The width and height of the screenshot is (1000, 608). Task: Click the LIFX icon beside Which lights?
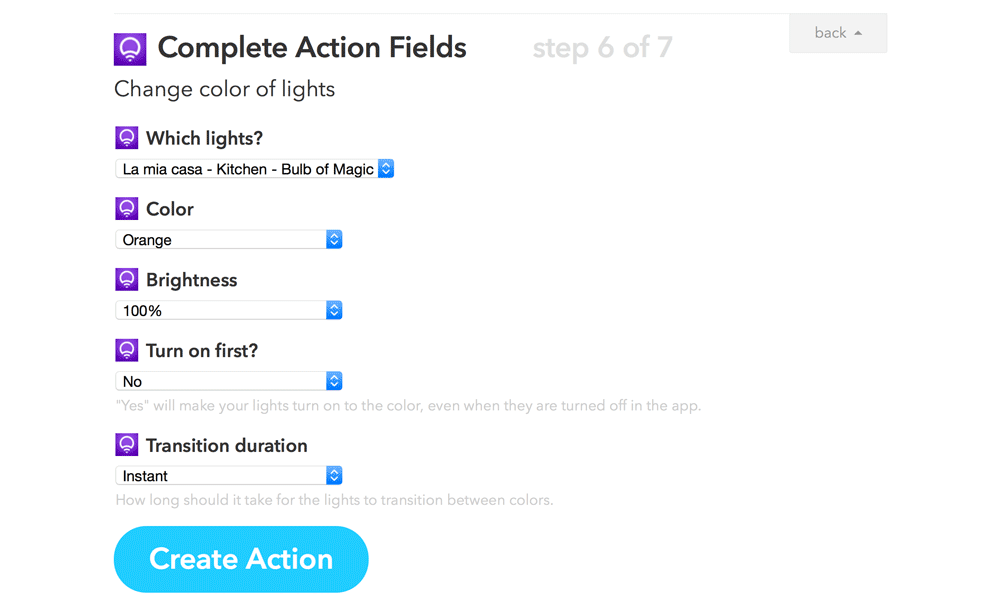tap(127, 138)
